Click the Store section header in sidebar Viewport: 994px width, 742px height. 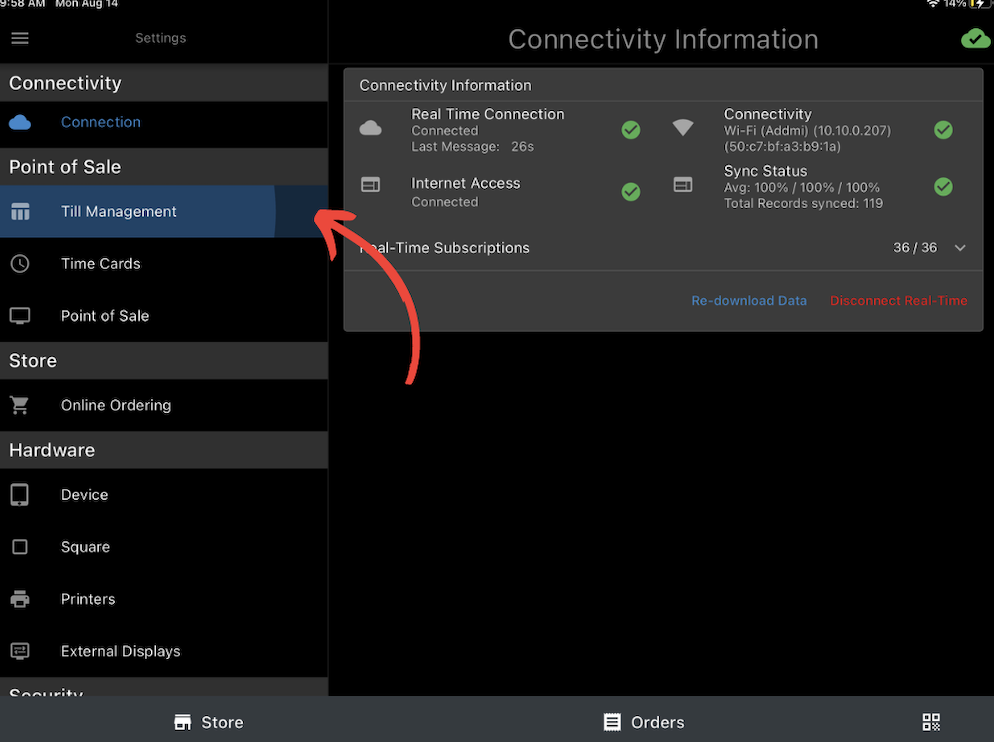[x=164, y=361]
